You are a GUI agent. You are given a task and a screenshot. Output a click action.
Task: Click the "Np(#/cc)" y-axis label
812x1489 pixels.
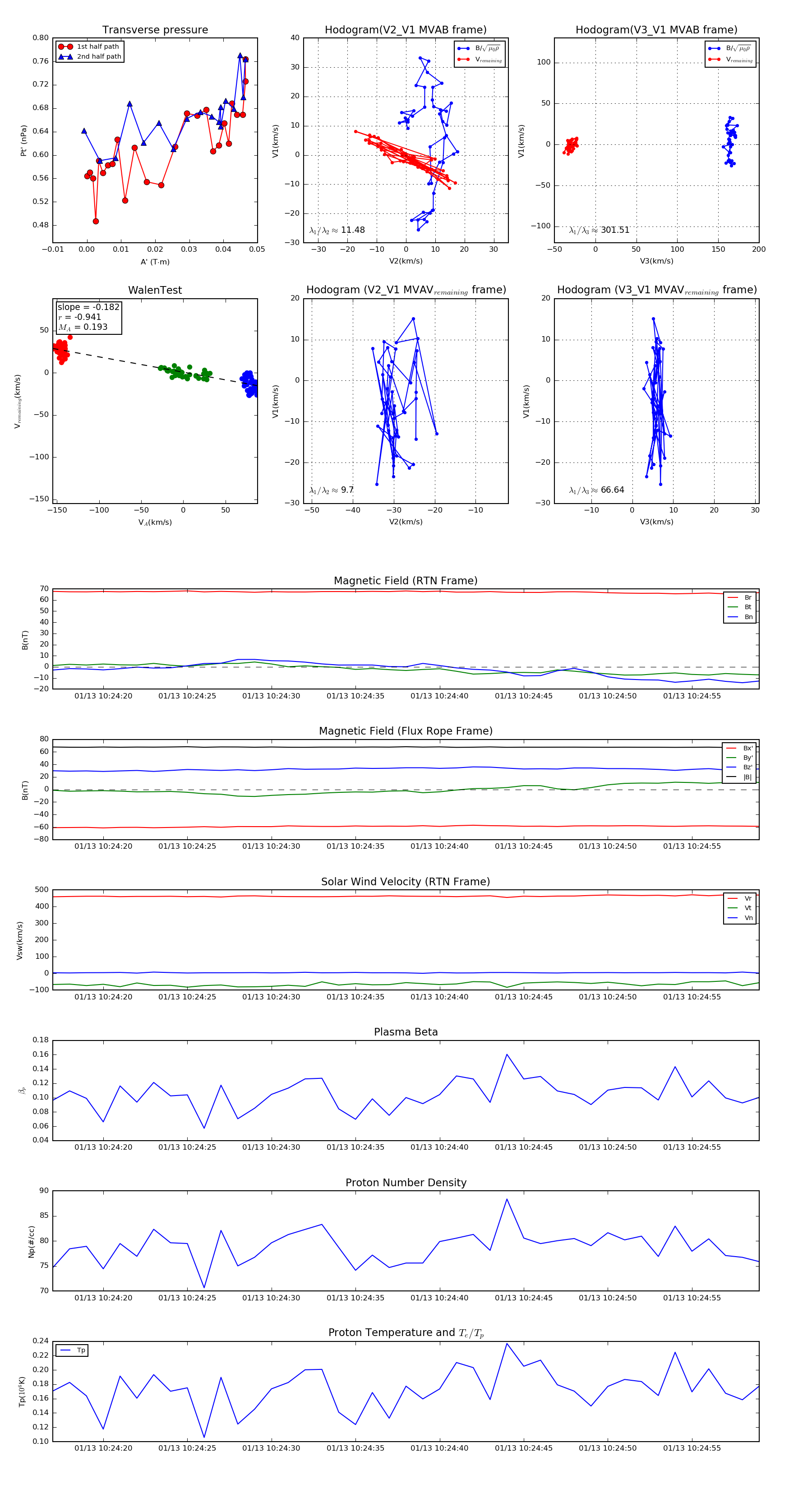tap(31, 1242)
